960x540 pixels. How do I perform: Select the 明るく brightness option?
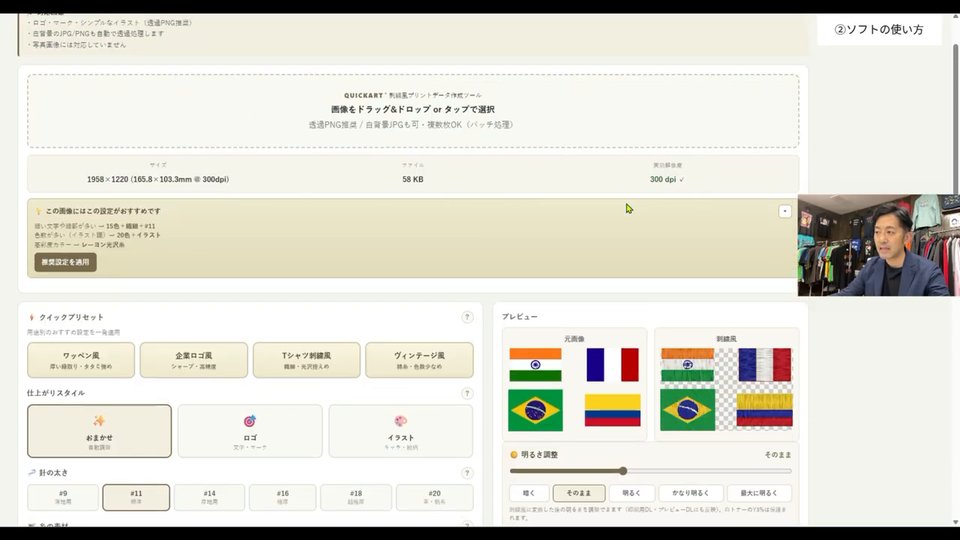[x=631, y=493]
